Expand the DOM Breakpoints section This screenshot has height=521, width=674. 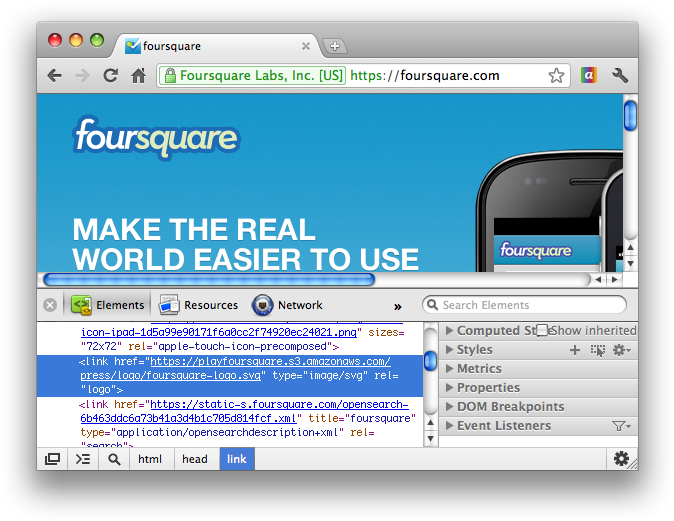pos(450,406)
